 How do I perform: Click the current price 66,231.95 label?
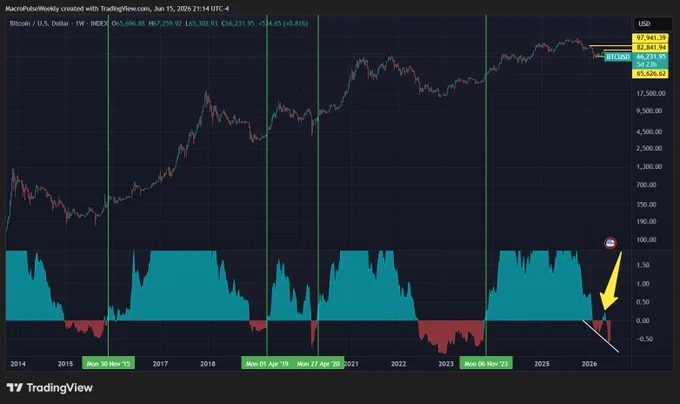coord(651,57)
